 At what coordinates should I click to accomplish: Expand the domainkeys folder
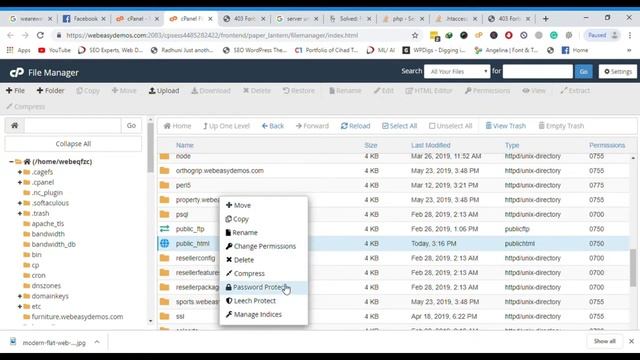(20, 296)
